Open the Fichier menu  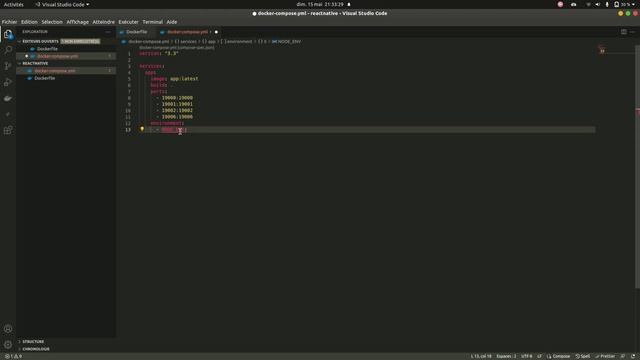(x=9, y=22)
